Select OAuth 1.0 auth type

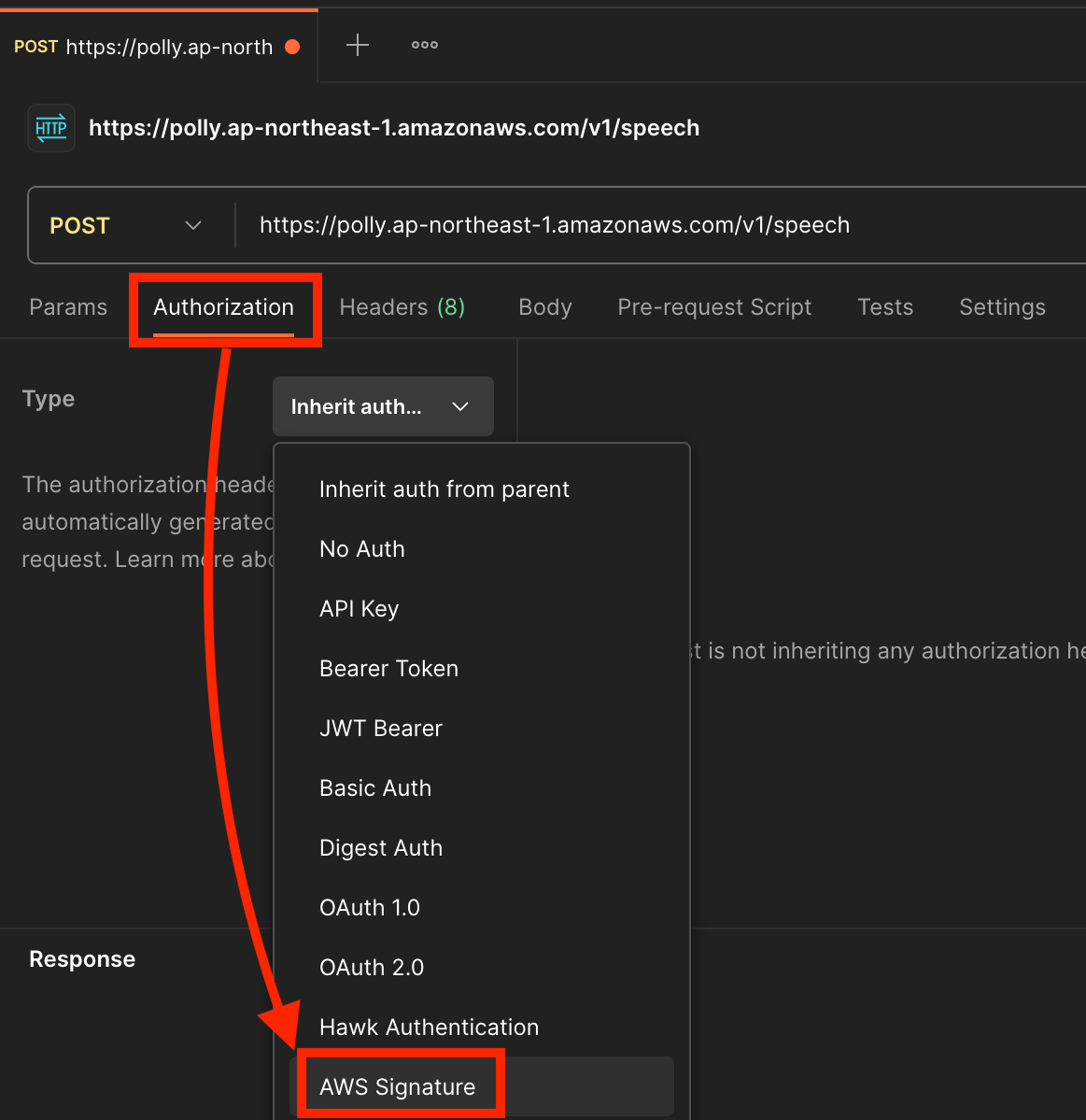pos(482,908)
